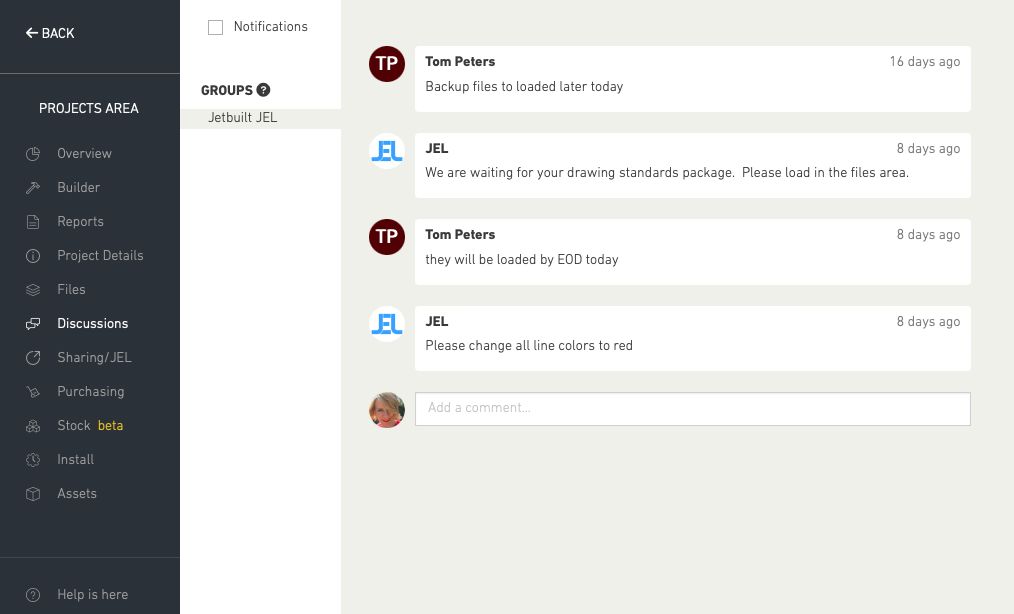
Task: Click the PROJECTS AREA heading
Action: point(89,108)
